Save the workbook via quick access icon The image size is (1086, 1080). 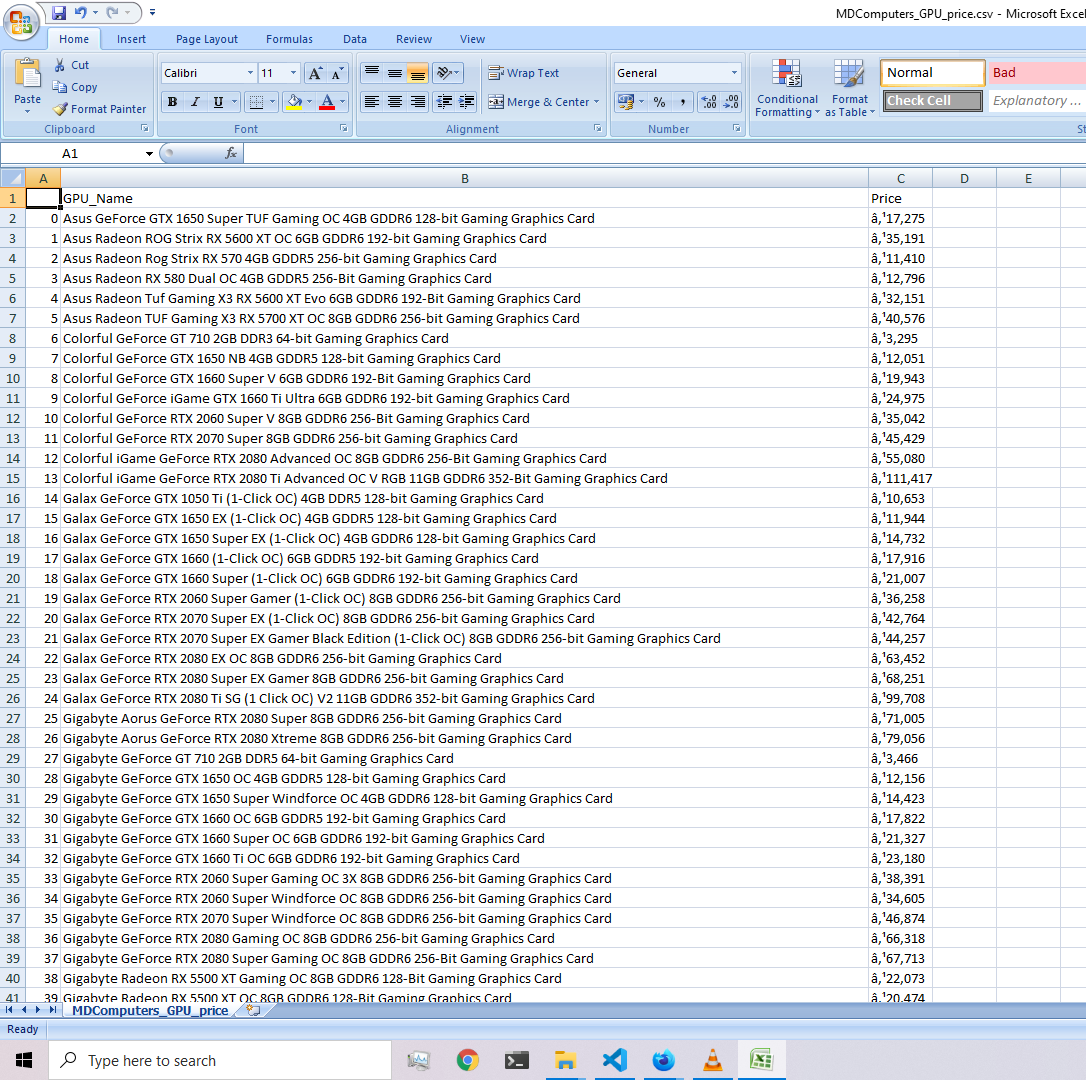[x=59, y=12]
